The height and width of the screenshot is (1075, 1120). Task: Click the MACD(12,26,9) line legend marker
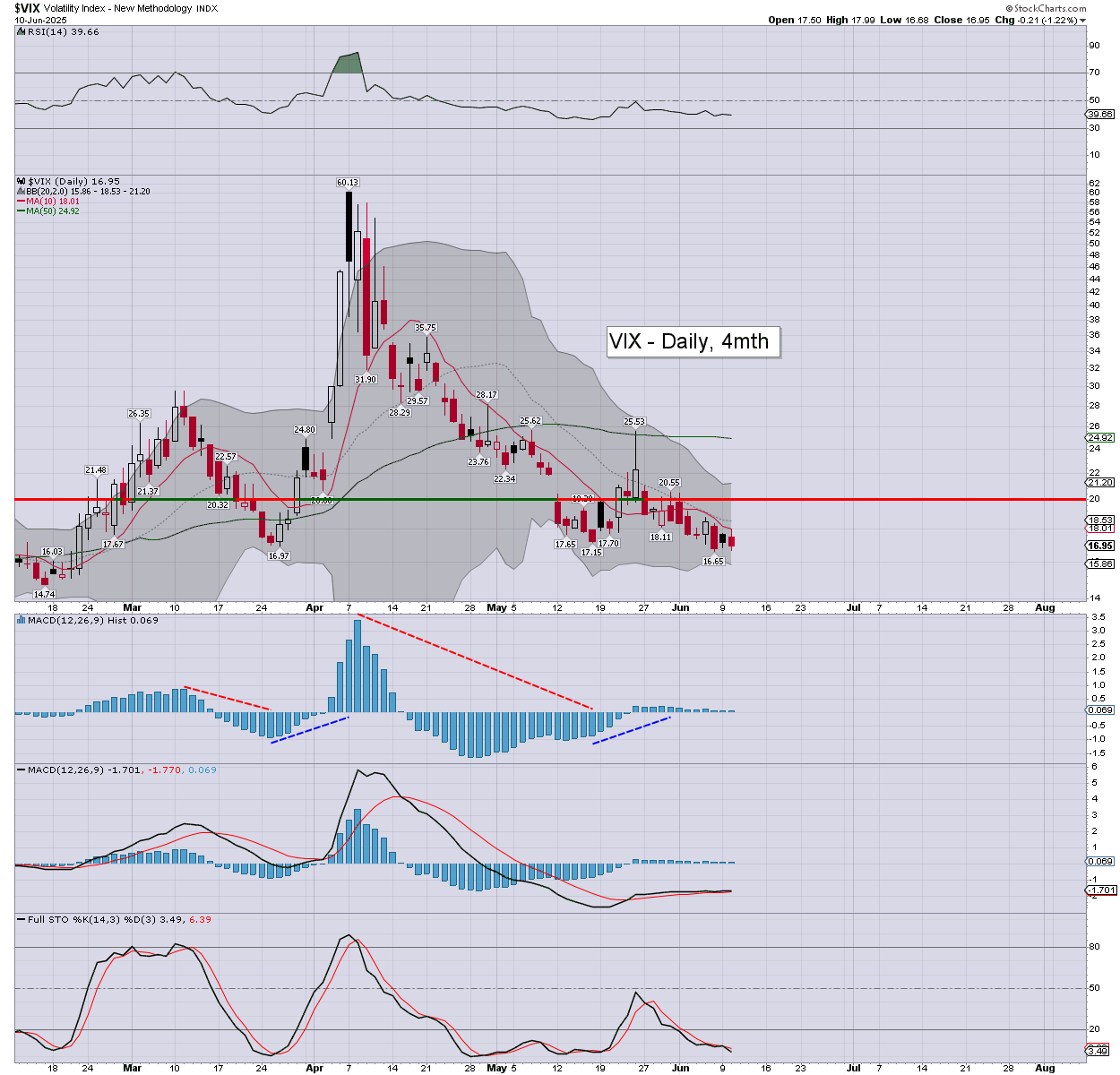(x=21, y=770)
